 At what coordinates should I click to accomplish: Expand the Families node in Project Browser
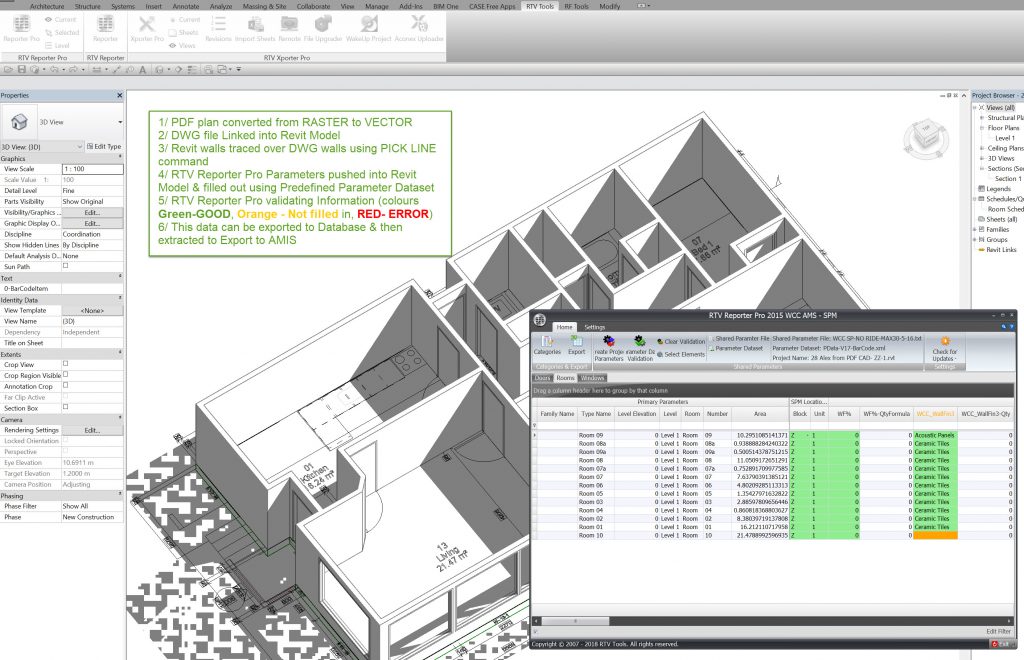pos(975,229)
